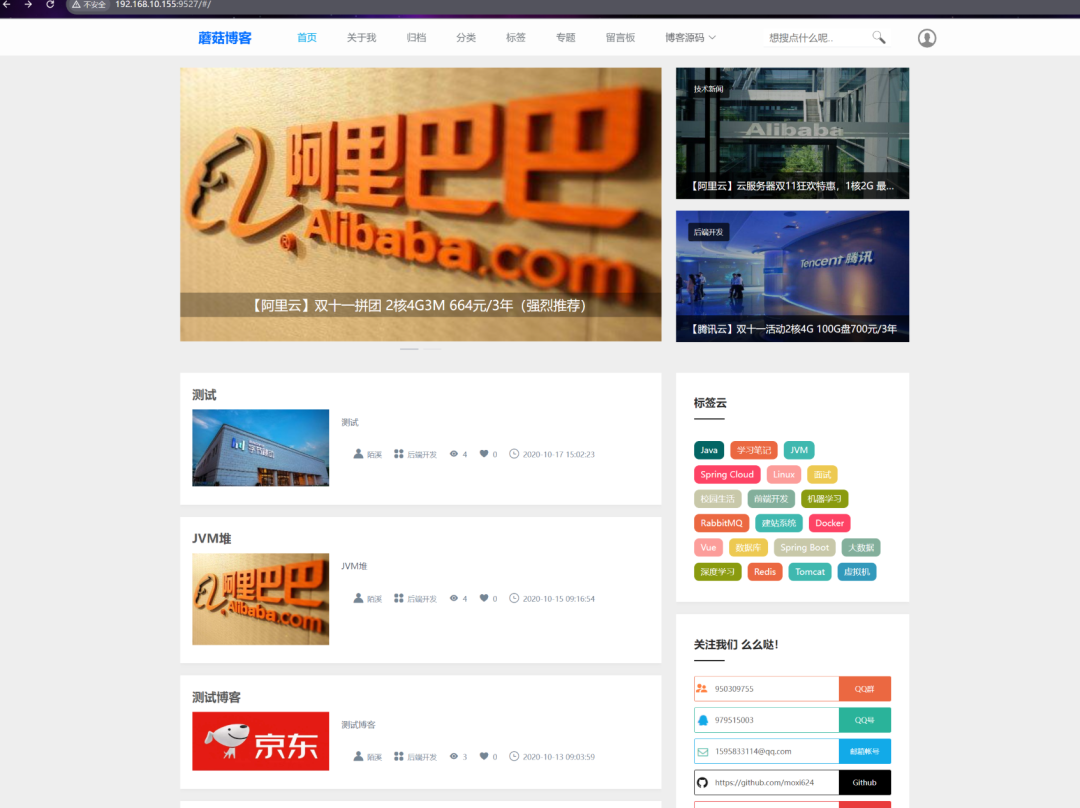
Task: Click the email envelope icon
Action: 703,752
